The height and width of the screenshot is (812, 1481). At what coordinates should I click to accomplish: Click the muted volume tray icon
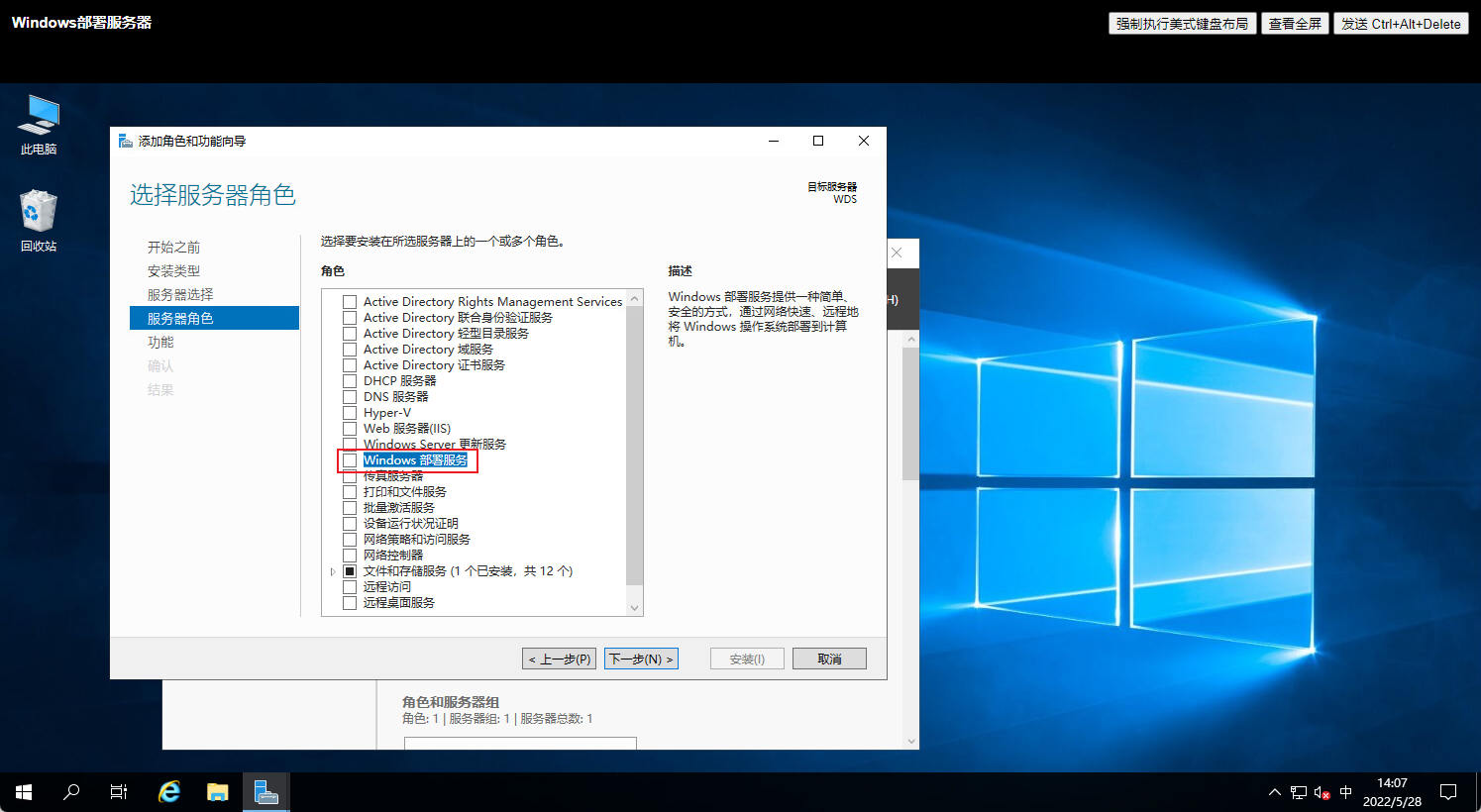(1322, 792)
